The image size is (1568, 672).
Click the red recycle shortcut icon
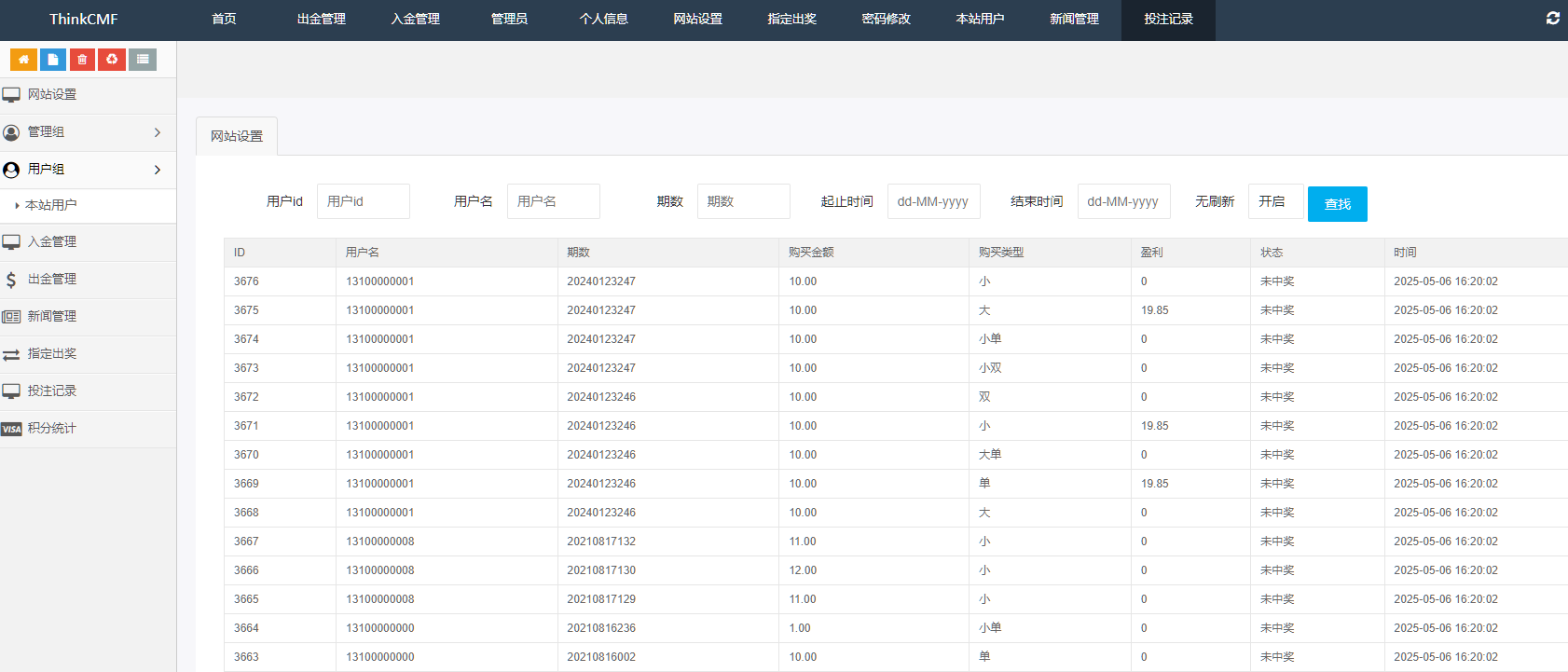click(x=112, y=60)
